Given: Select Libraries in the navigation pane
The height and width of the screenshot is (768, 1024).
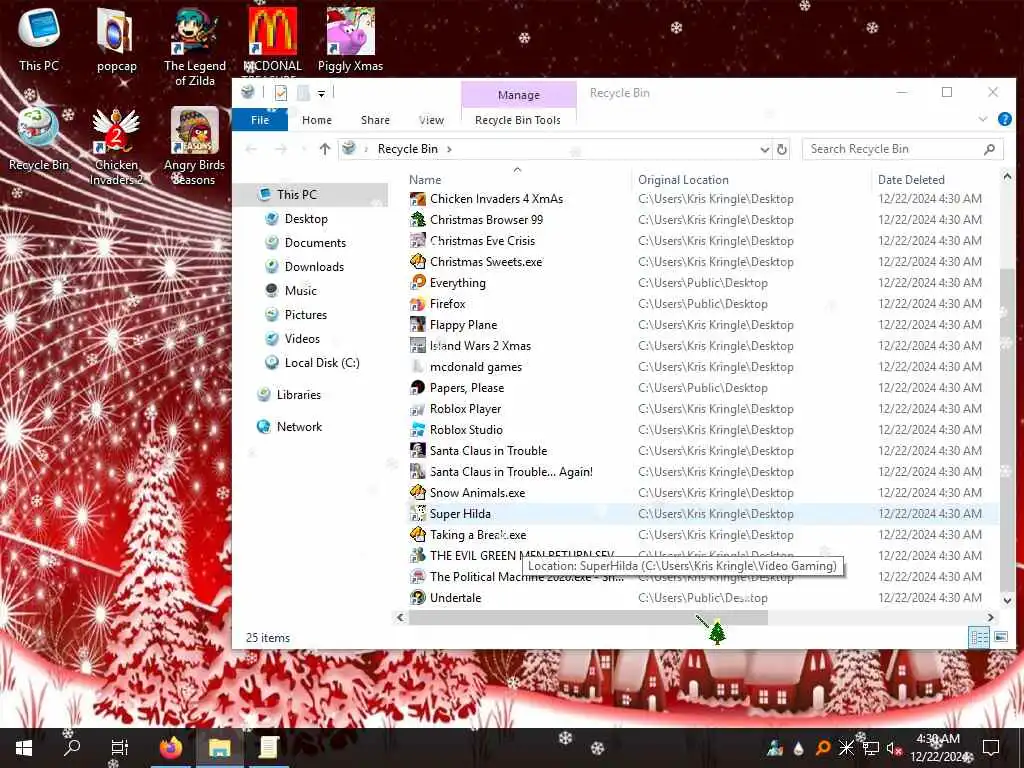Looking at the screenshot, I should tap(298, 395).
